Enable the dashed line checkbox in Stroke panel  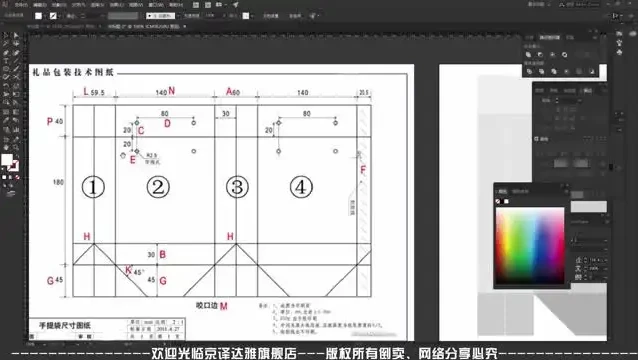[536, 139]
